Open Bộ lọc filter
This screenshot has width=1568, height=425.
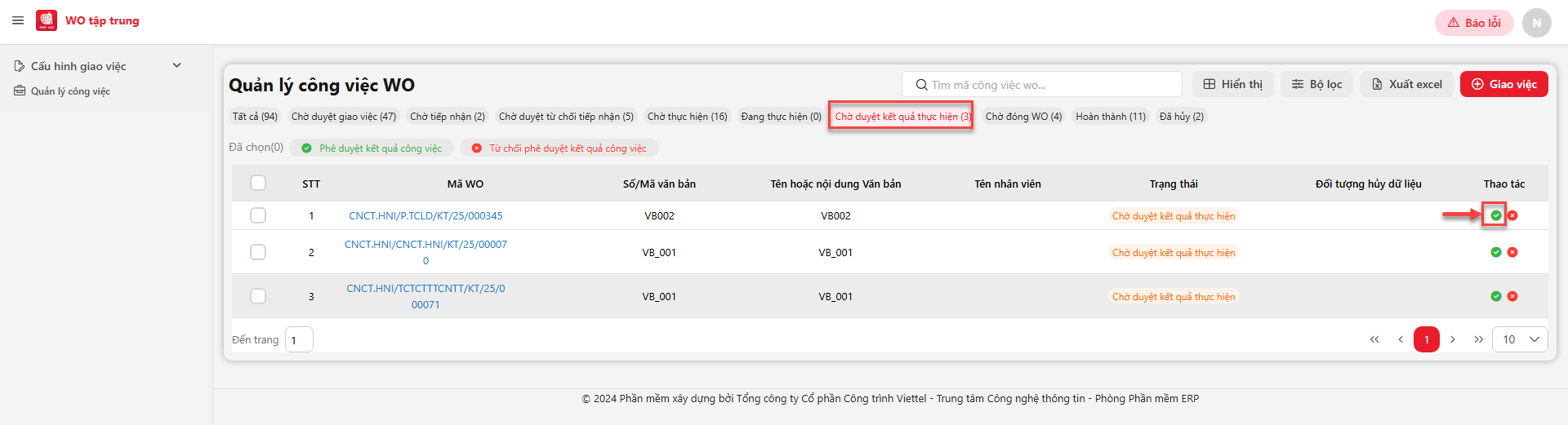pyautogui.click(x=1316, y=84)
